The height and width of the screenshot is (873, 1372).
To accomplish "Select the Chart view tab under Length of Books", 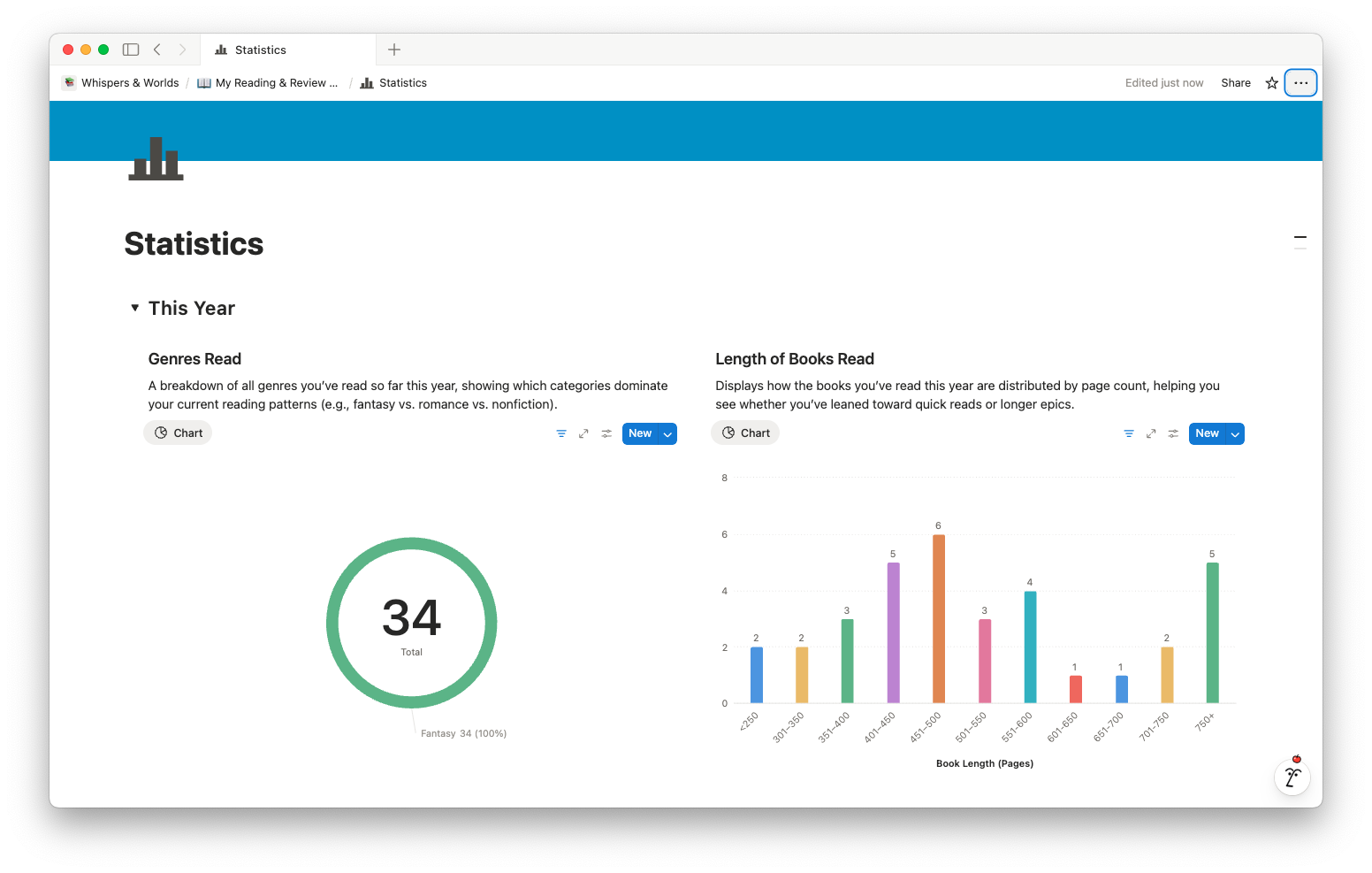I will click(x=746, y=433).
